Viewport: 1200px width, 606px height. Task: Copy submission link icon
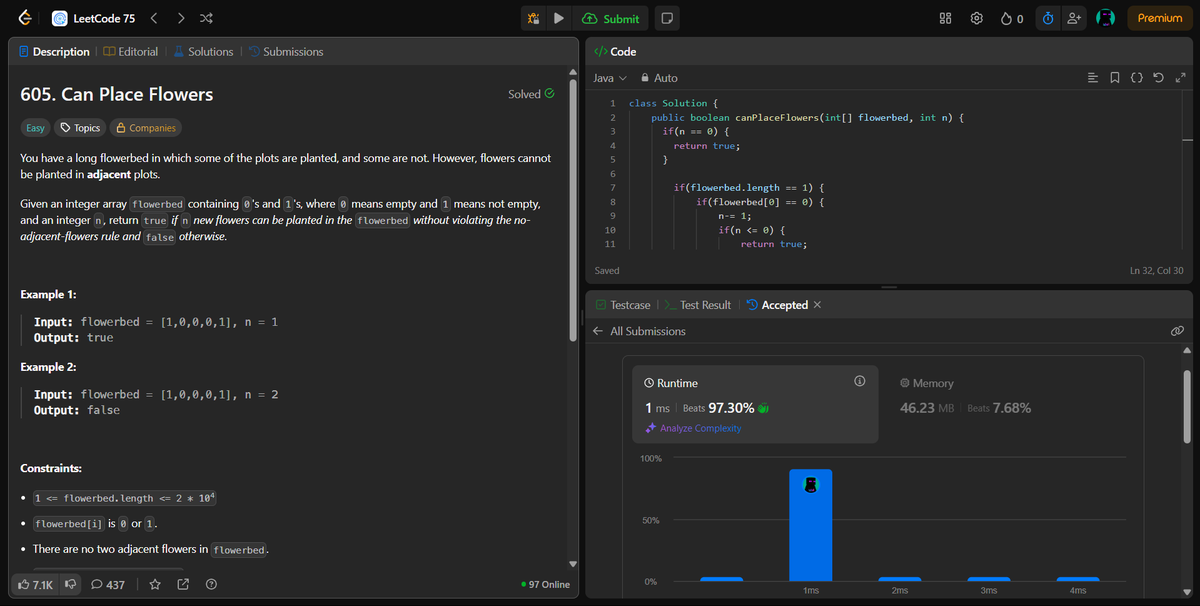point(1177,331)
